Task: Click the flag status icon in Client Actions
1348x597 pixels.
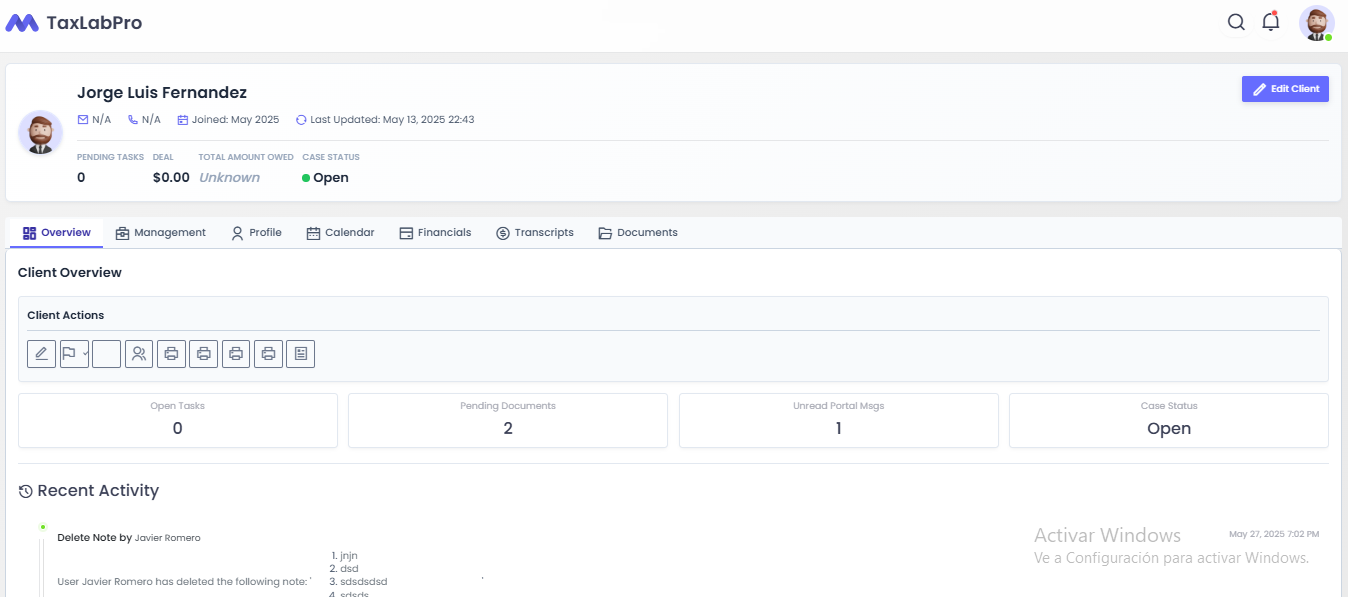Action: click(x=71, y=353)
